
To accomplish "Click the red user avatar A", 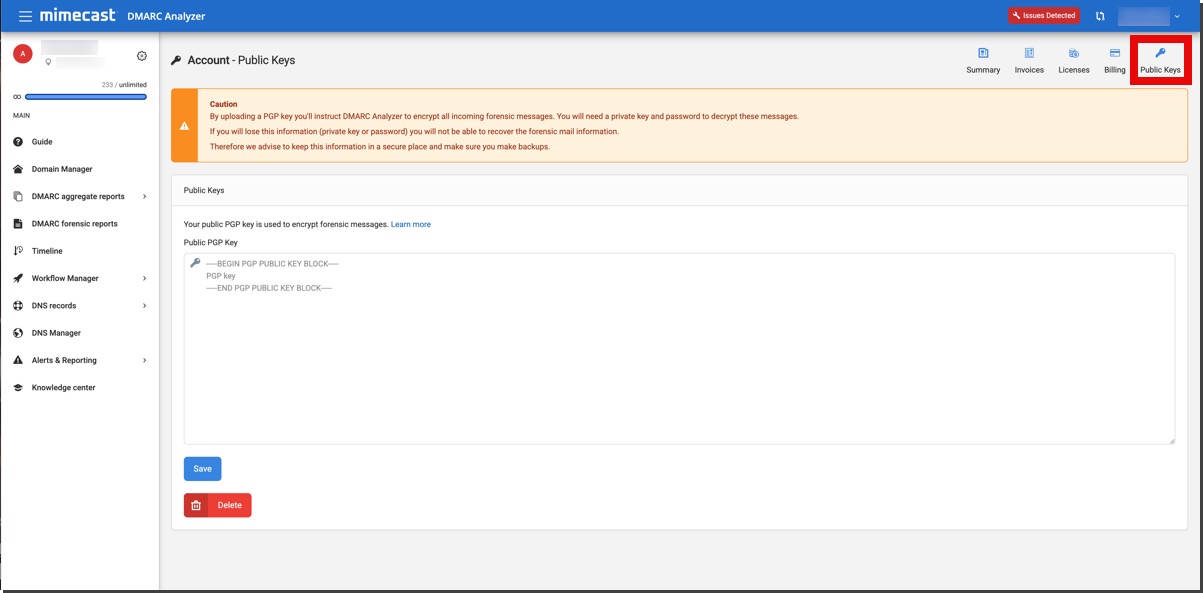I will pos(23,54).
